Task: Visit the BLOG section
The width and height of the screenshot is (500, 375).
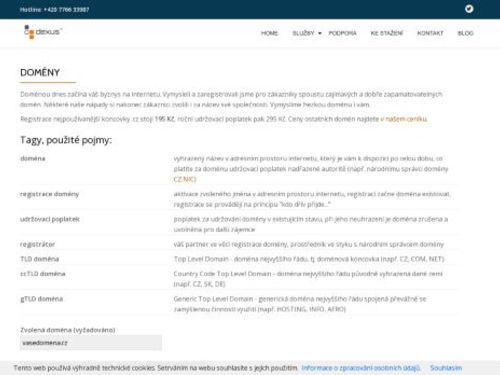Action: pos(465,33)
